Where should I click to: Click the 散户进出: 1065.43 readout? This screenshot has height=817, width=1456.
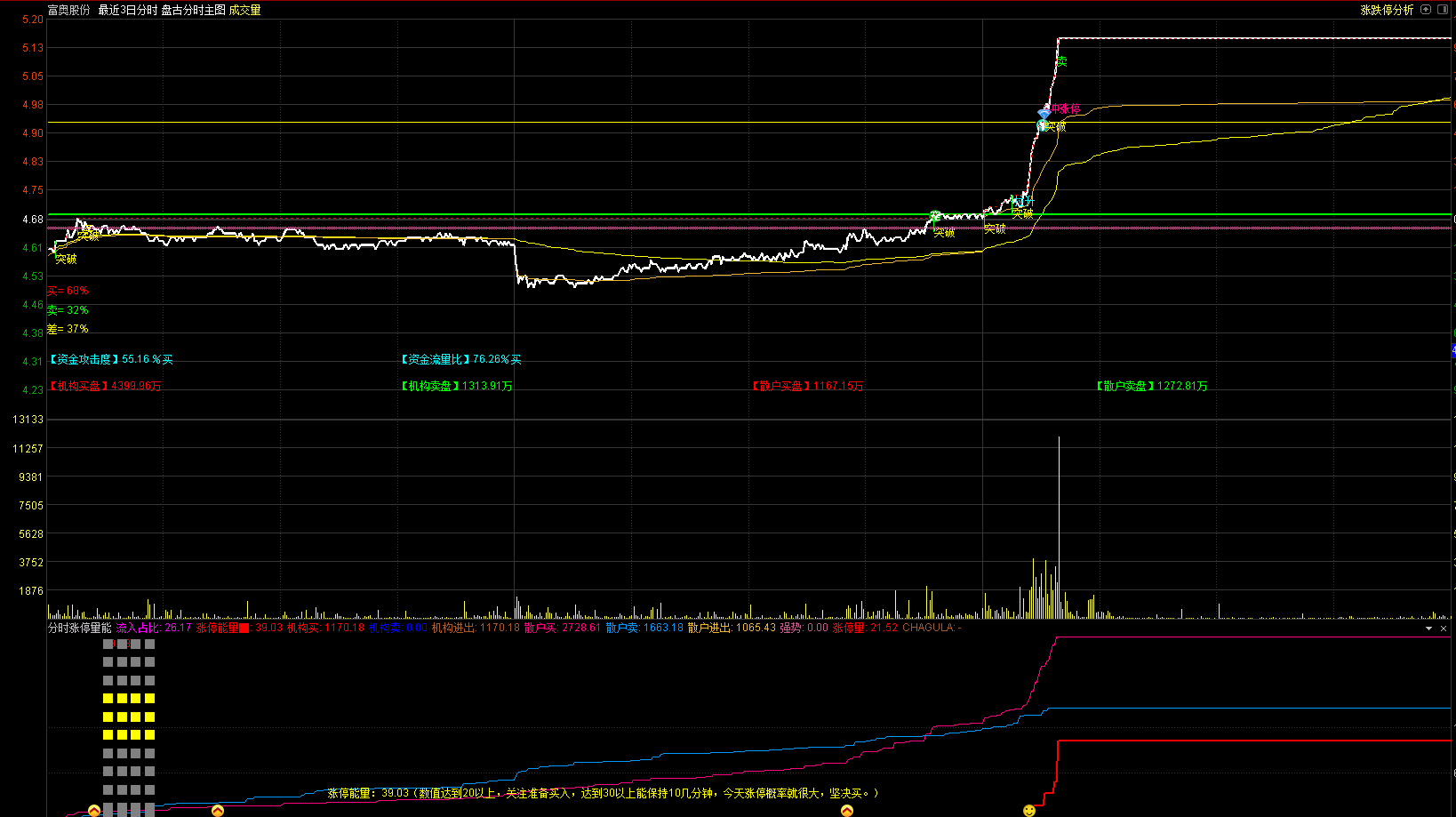click(732, 628)
